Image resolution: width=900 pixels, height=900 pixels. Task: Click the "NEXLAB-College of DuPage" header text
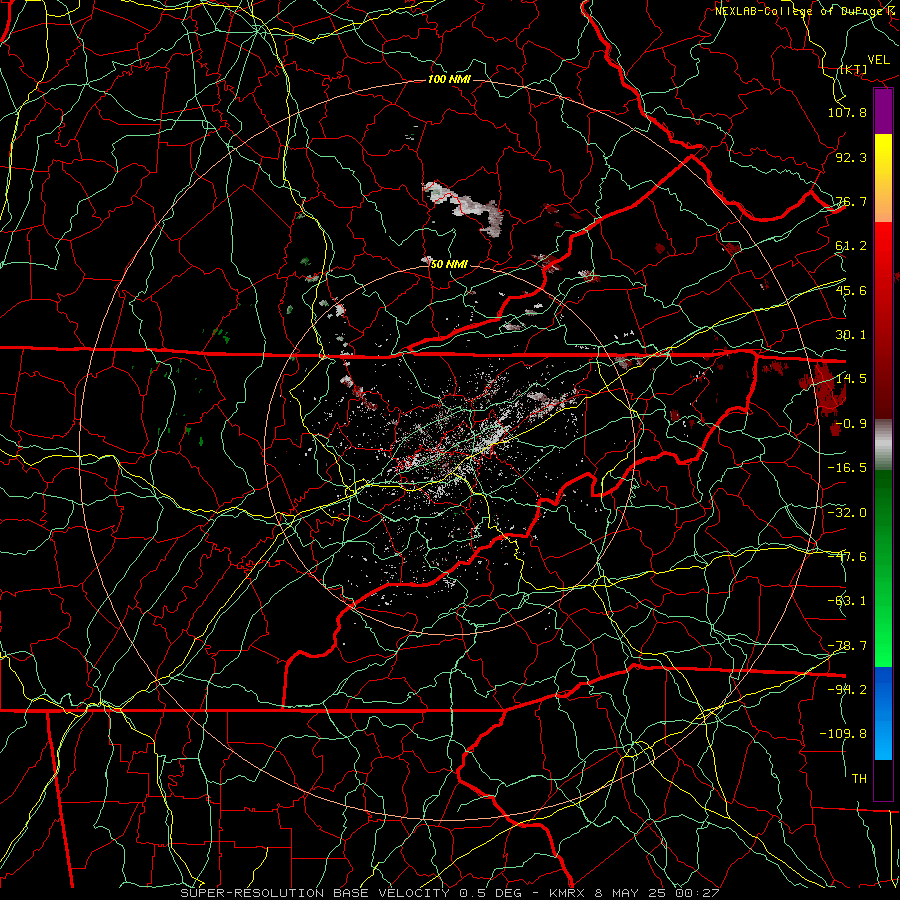coord(800,11)
